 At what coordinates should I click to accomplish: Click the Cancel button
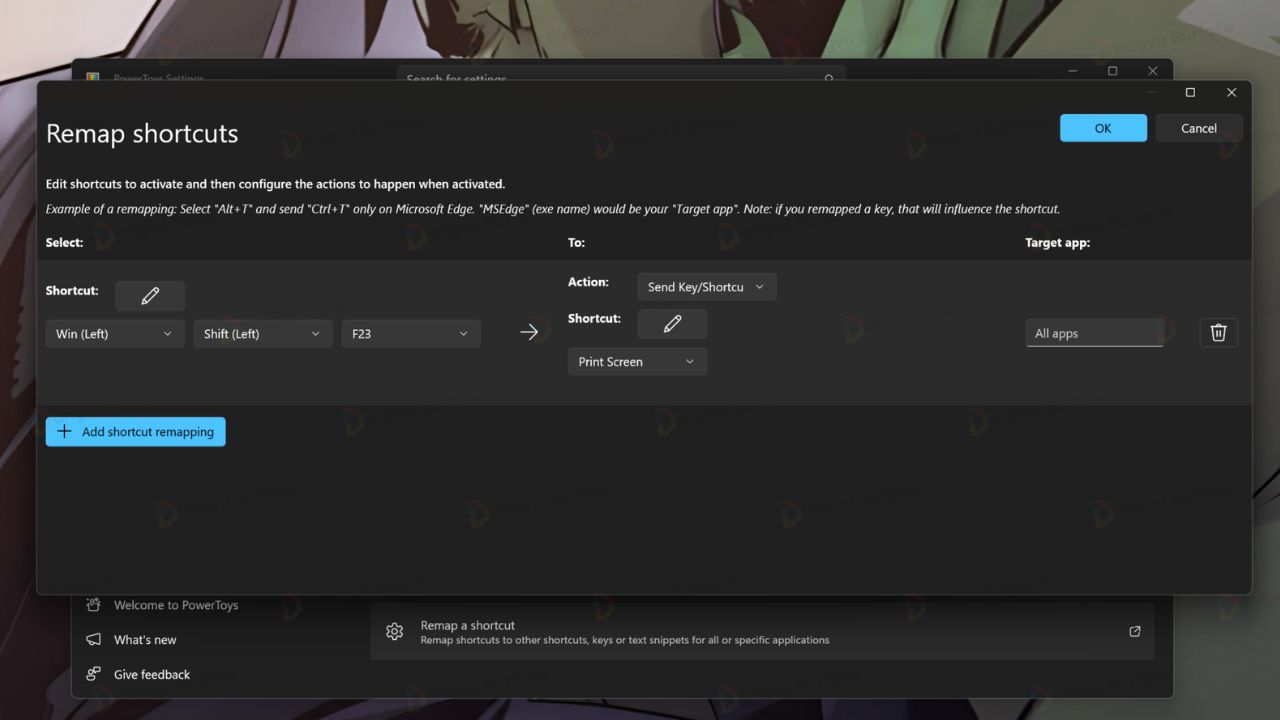tap(1199, 128)
